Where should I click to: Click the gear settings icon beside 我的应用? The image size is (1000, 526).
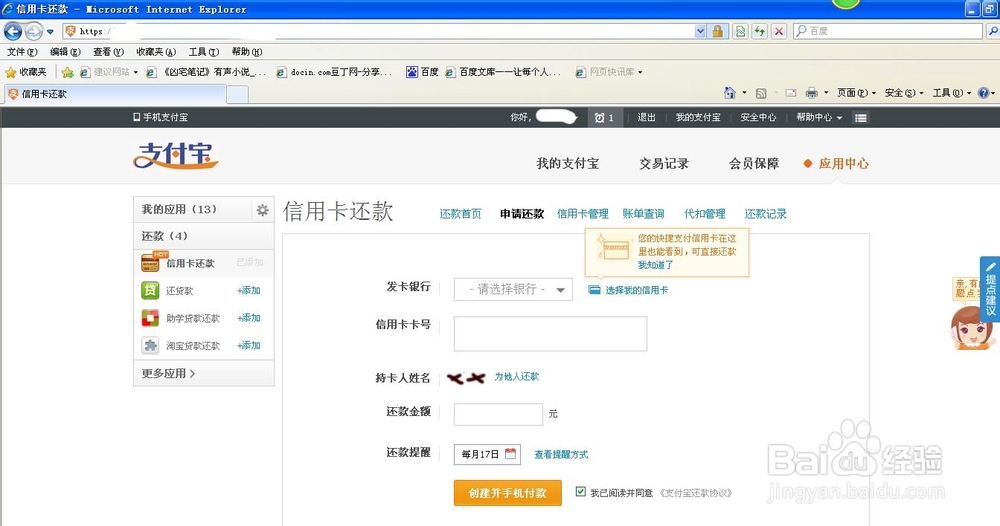click(262, 210)
